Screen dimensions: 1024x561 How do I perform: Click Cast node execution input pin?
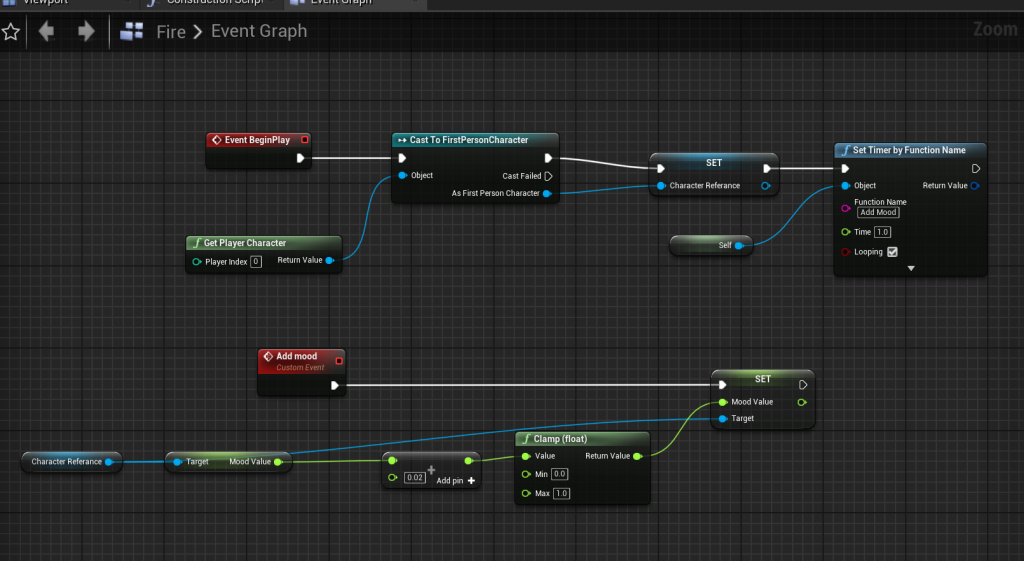point(402,158)
